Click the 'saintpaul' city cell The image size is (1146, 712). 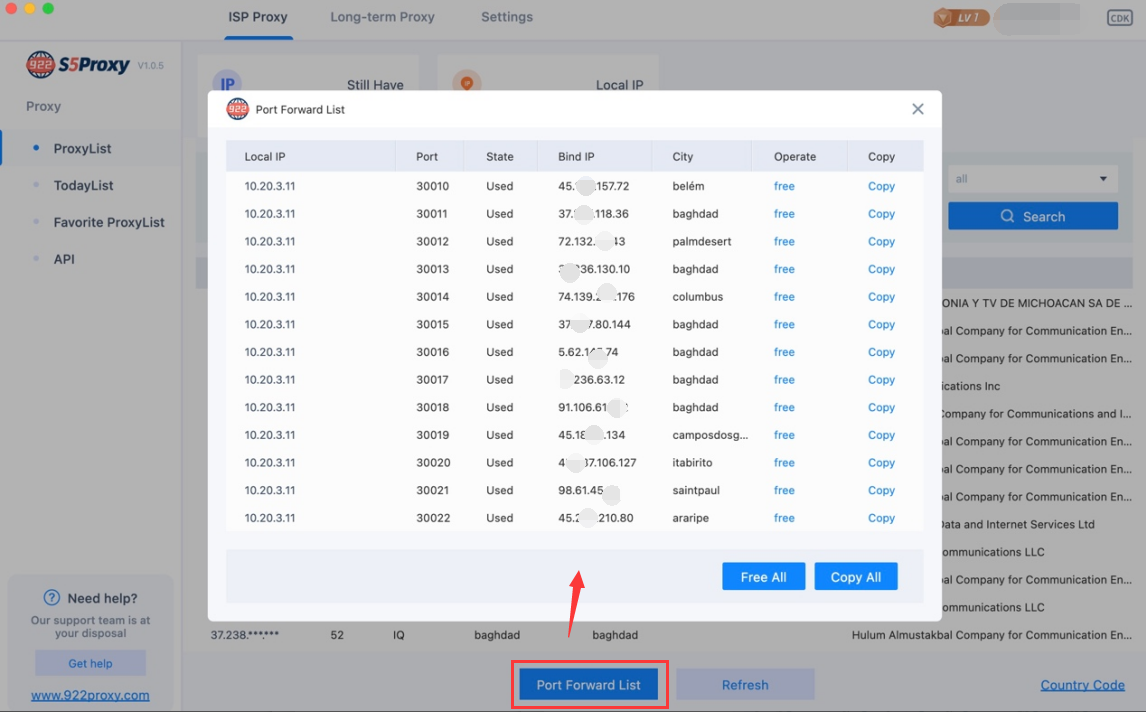[x=696, y=491]
